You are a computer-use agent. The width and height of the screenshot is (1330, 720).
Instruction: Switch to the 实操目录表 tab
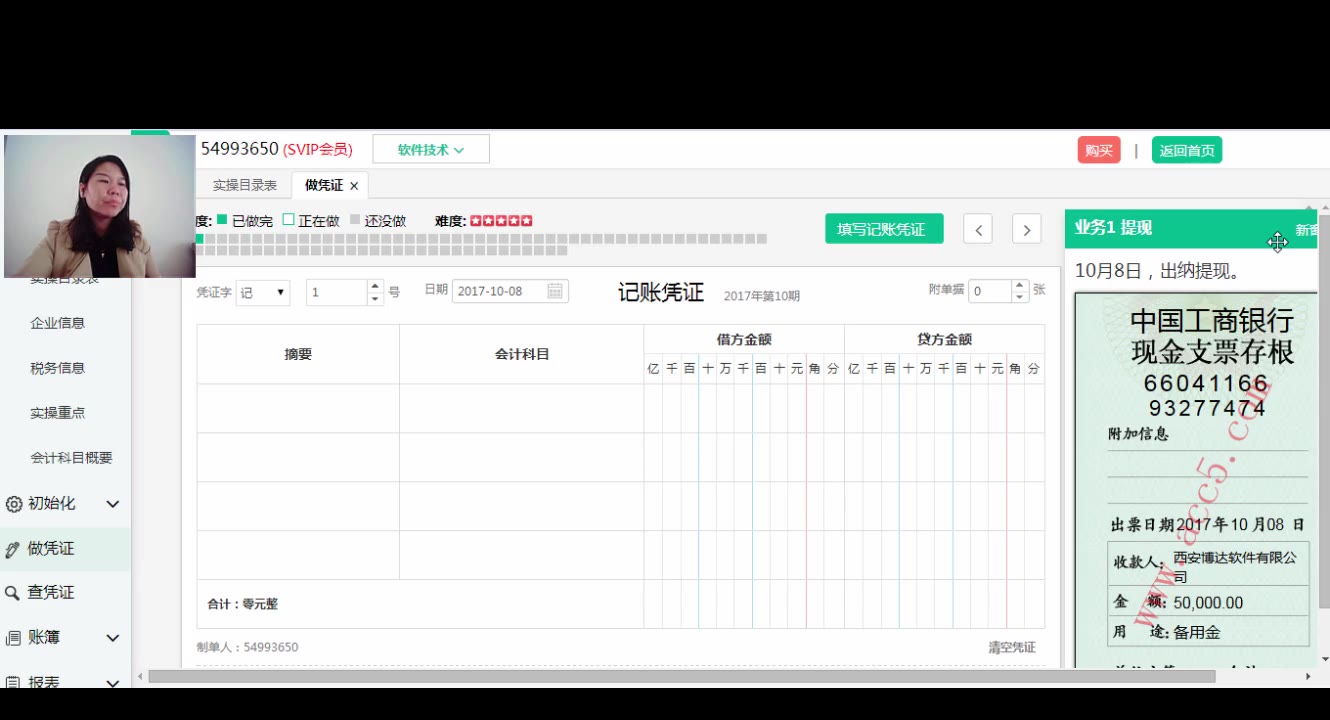tap(244, 184)
